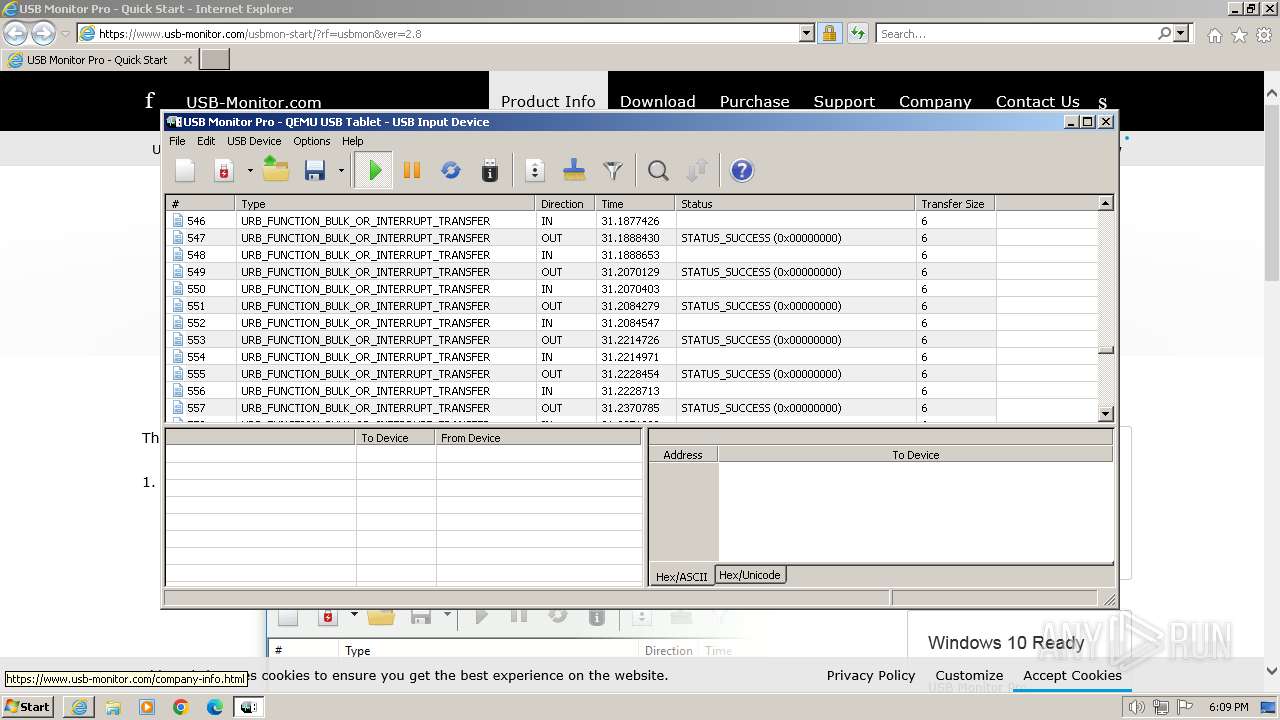The image size is (1280, 720).
Task: Pause capture with orange pause button
Action: click(x=412, y=171)
